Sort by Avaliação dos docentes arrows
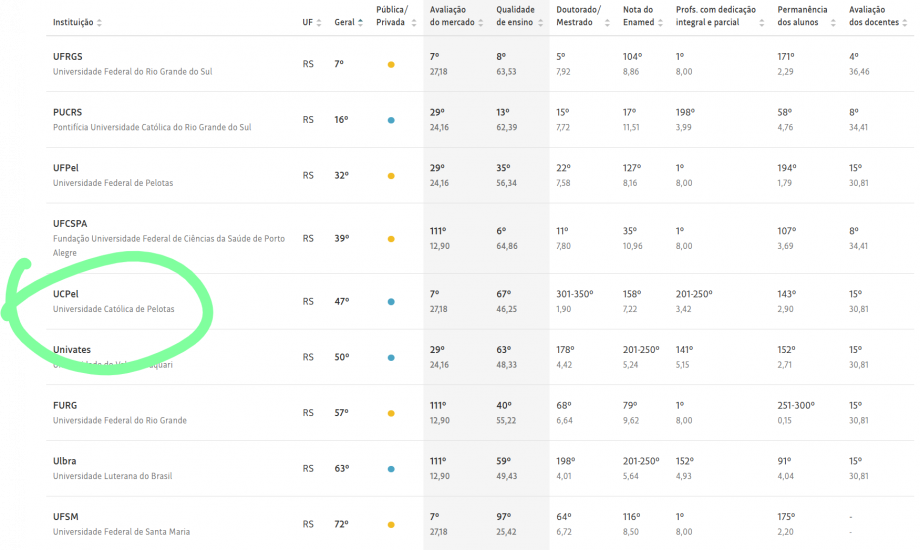 point(904,23)
